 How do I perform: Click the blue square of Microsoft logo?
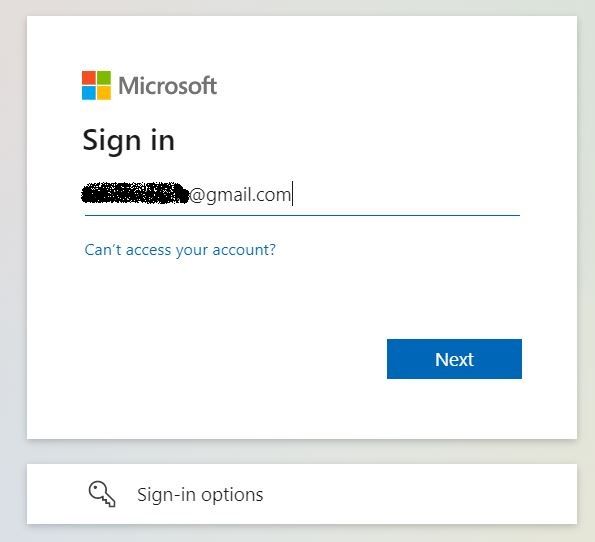89,93
